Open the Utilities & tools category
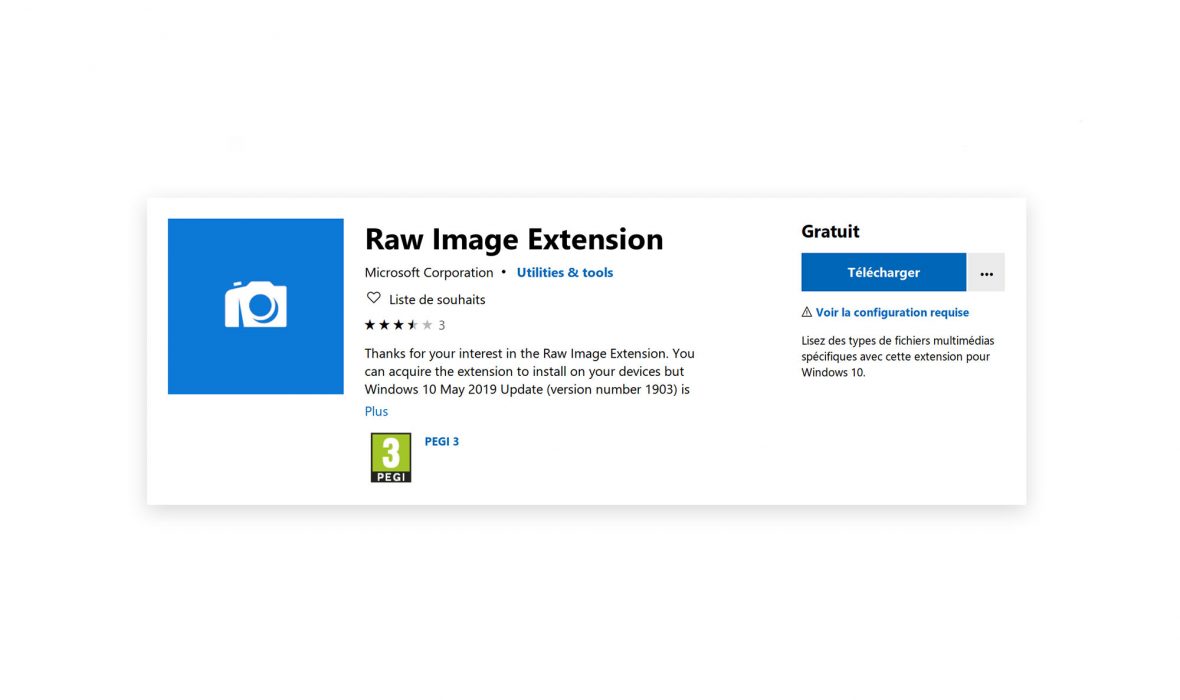The height and width of the screenshot is (700, 1180). tap(565, 272)
